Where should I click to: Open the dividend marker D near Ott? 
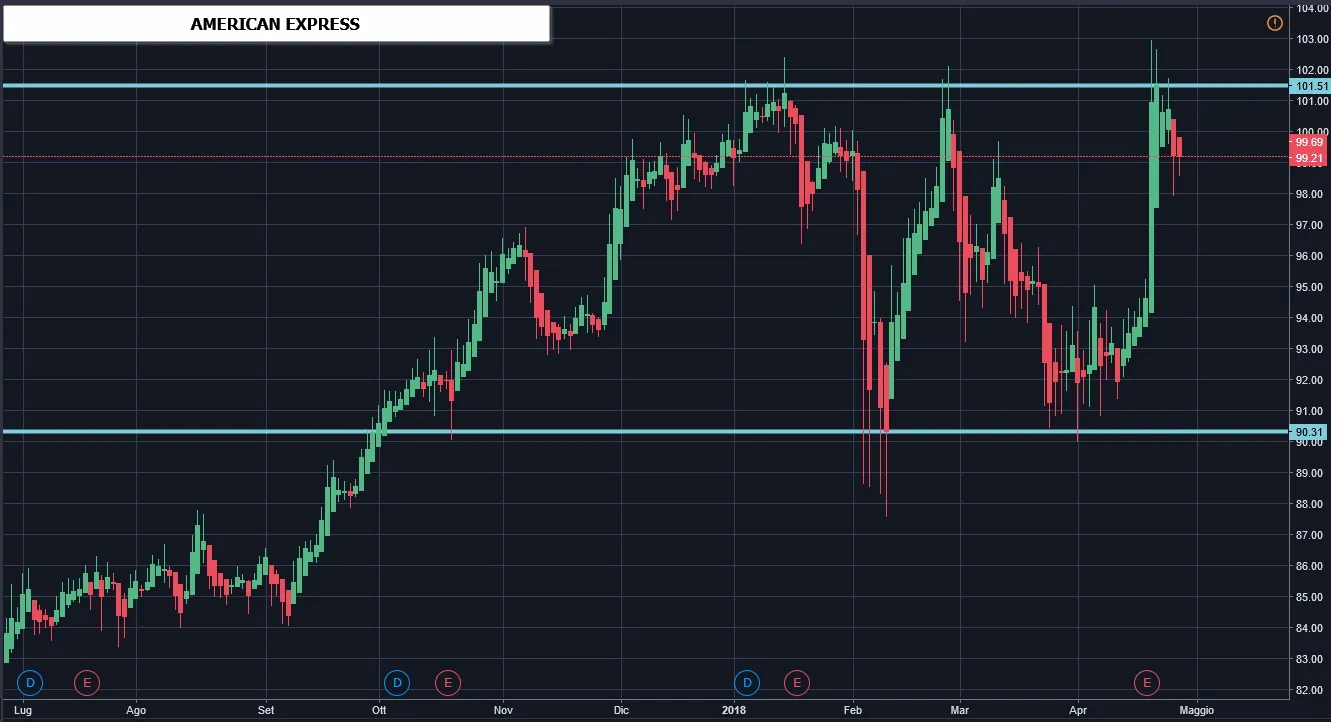point(397,683)
